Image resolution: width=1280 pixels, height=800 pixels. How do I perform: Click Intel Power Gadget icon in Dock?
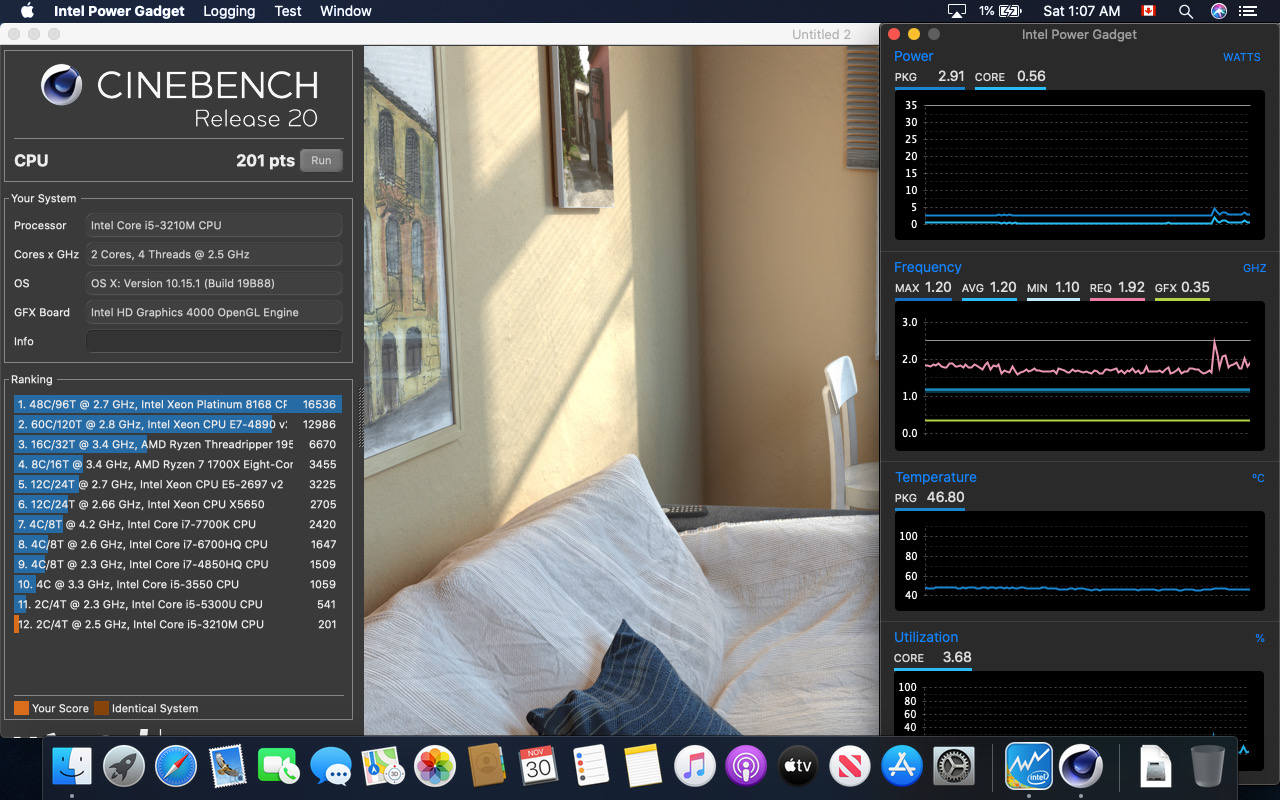tap(1029, 767)
